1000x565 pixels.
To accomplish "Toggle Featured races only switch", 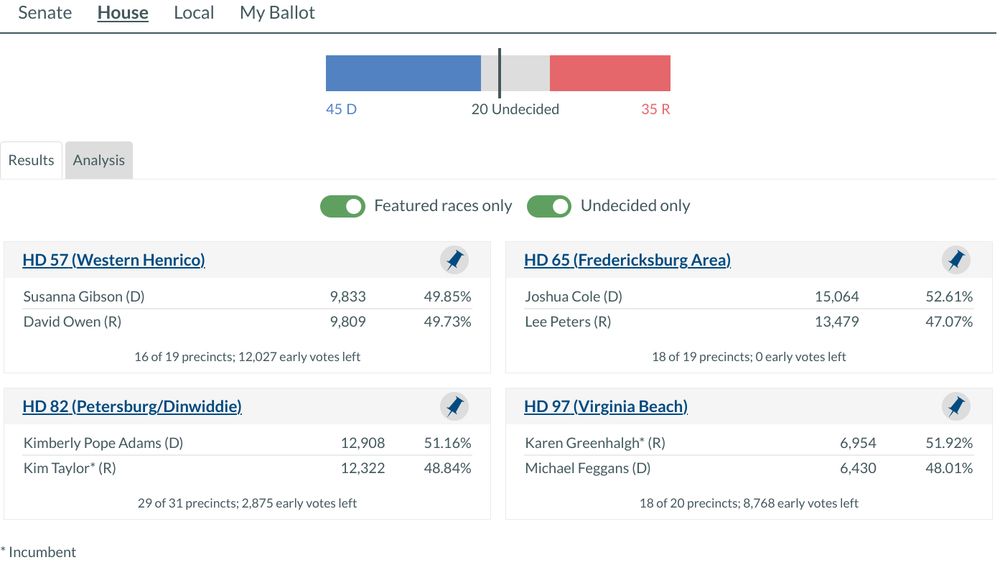I will [x=342, y=206].
